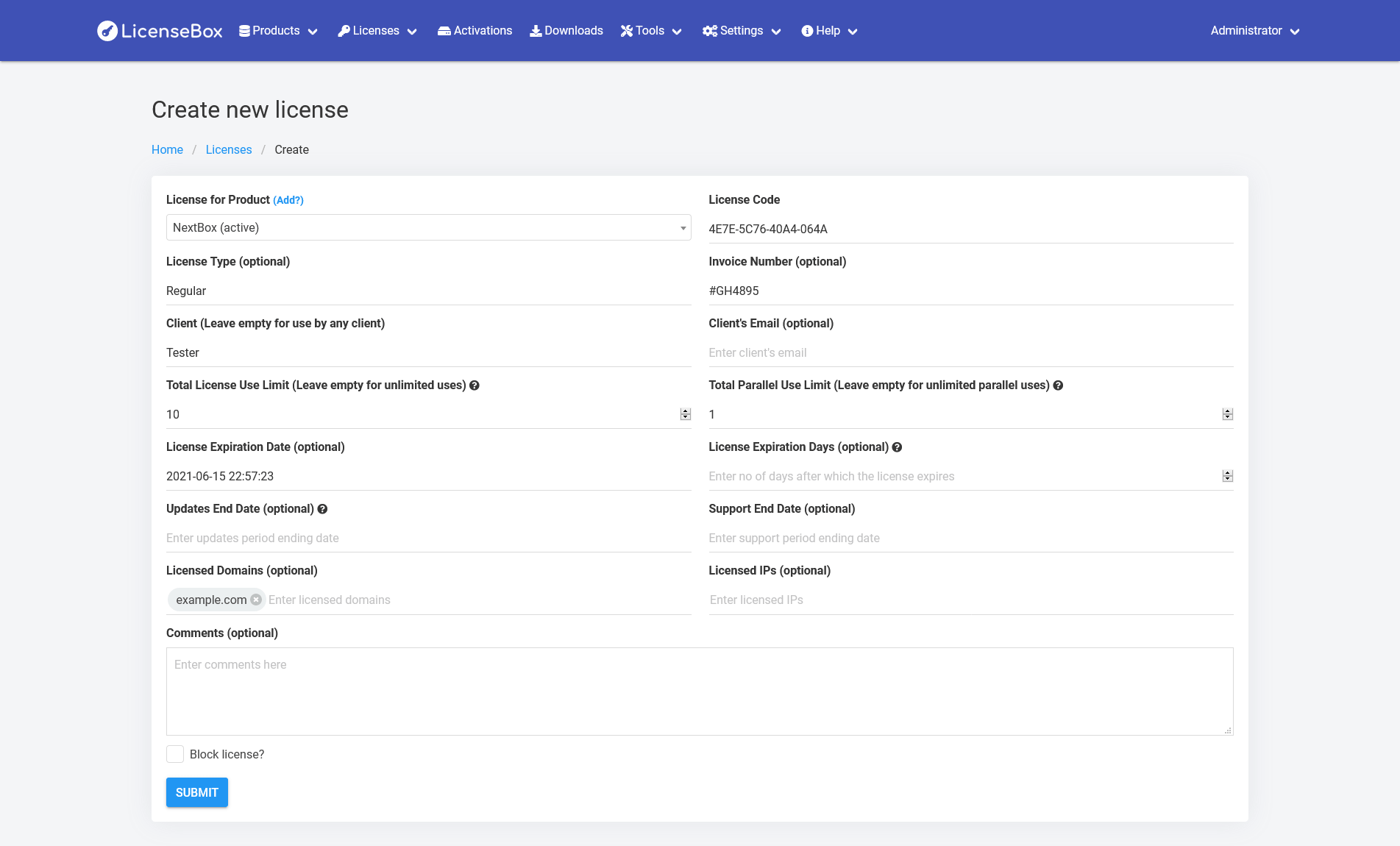Open the Downloads menu item
The image size is (1400, 846).
[x=566, y=31]
